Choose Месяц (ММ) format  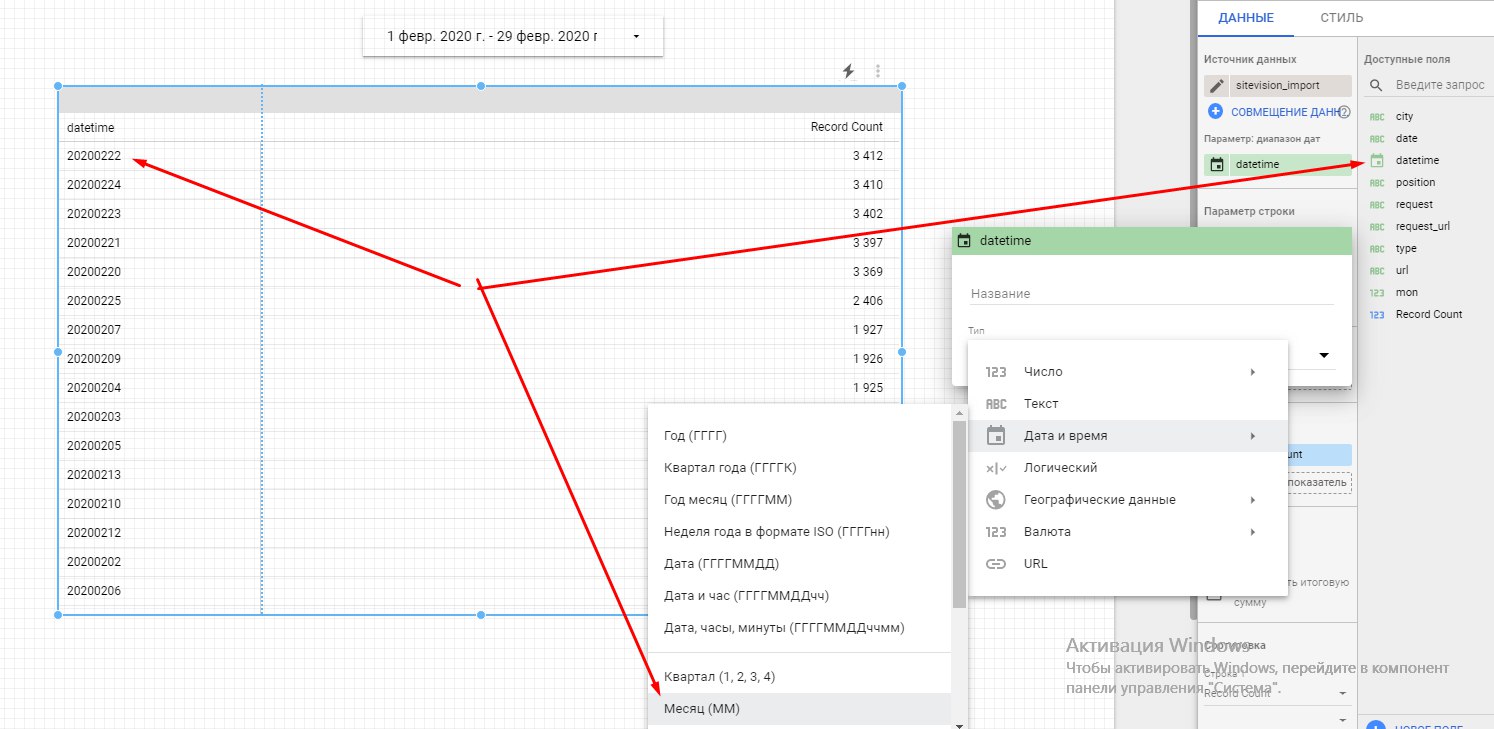[x=800, y=709]
